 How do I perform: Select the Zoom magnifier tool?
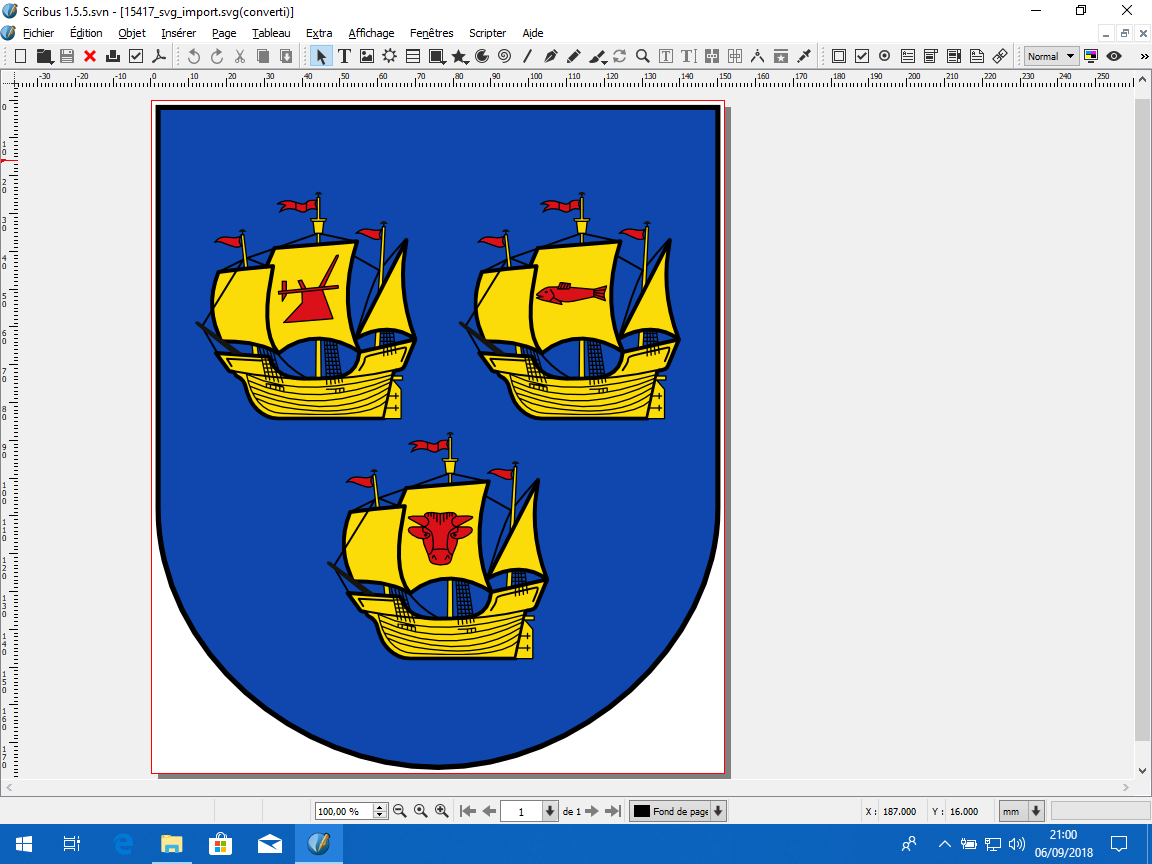(643, 56)
